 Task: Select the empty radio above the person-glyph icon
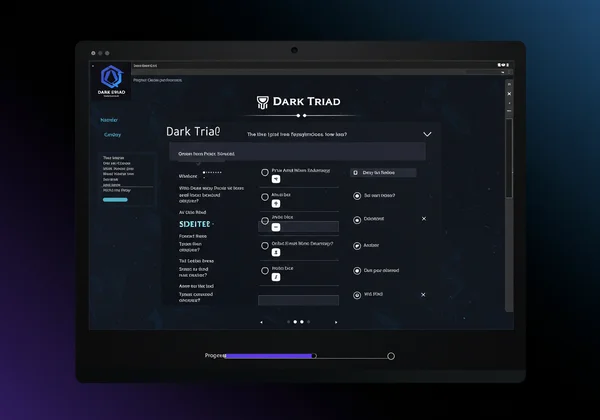[x=265, y=246]
